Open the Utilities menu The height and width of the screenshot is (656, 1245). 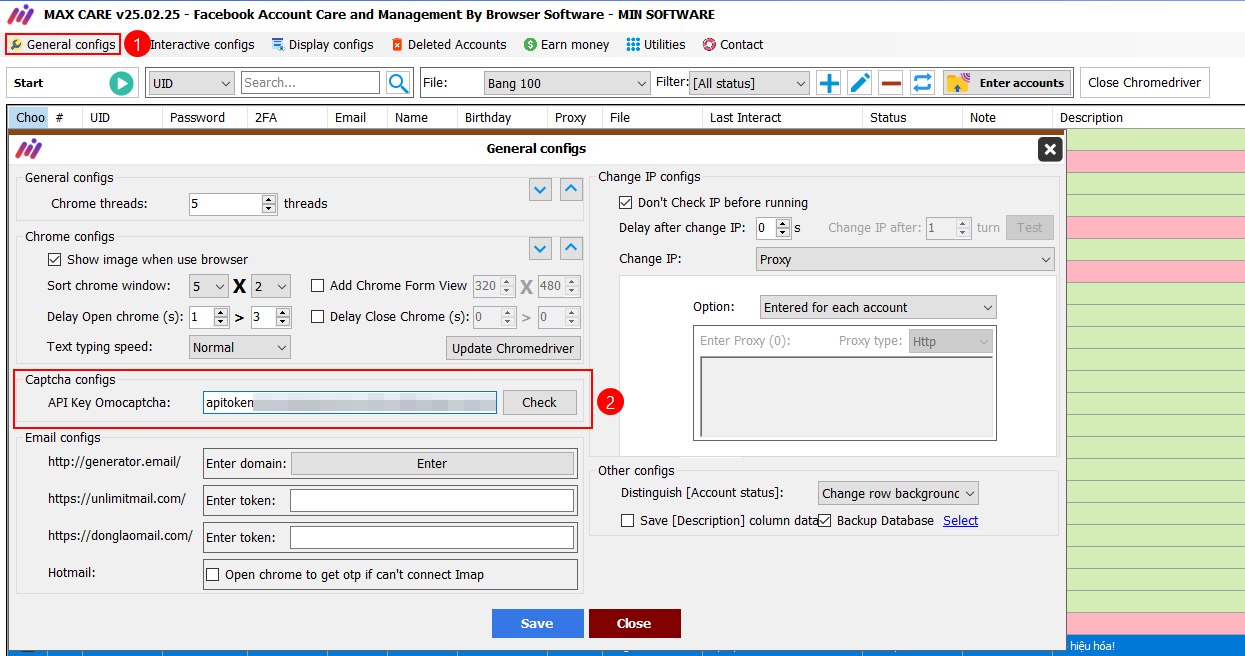click(x=656, y=44)
